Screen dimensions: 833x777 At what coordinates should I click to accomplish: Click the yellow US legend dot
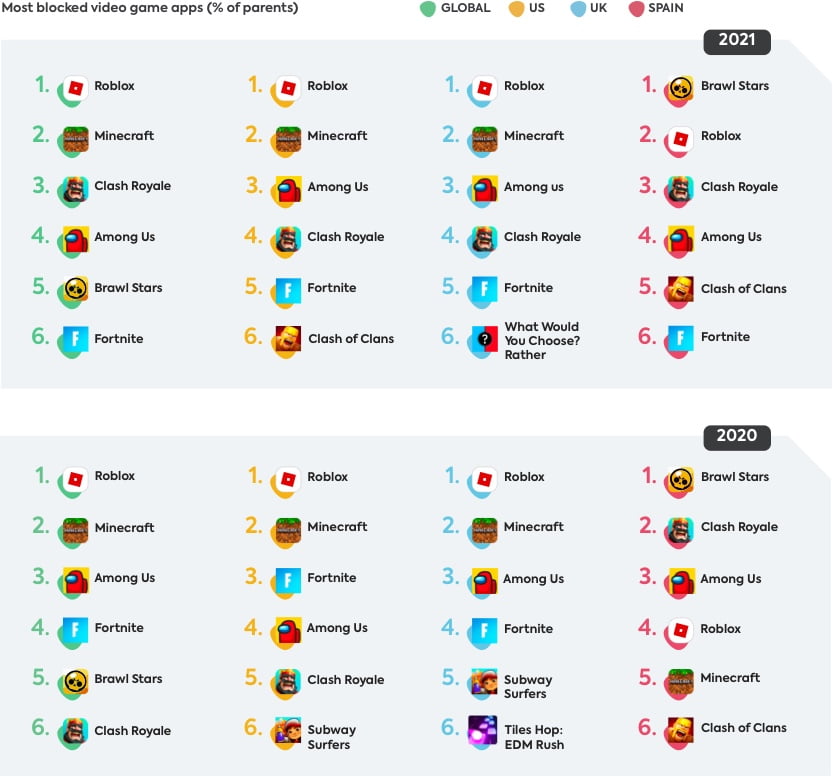point(516,9)
